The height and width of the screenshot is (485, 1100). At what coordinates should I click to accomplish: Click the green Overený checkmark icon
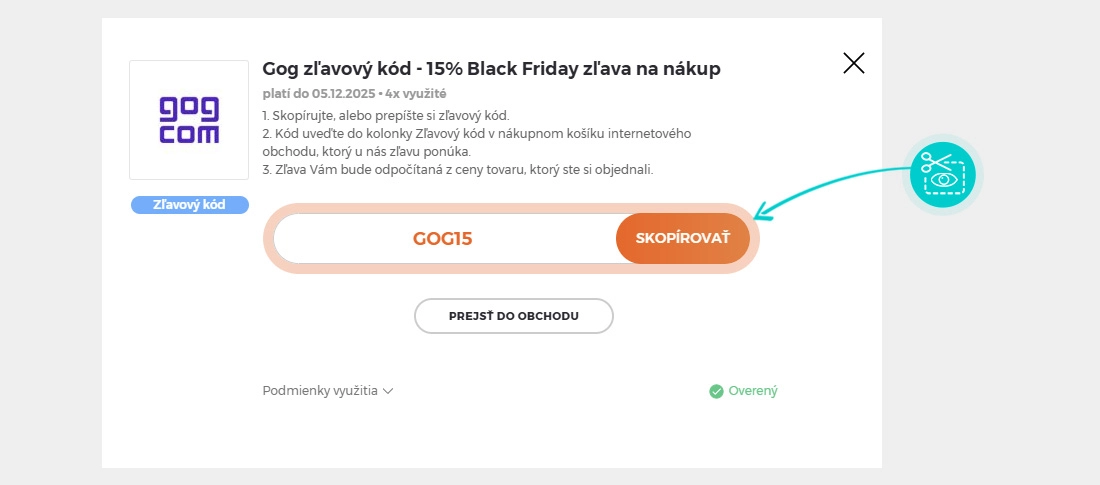[716, 391]
